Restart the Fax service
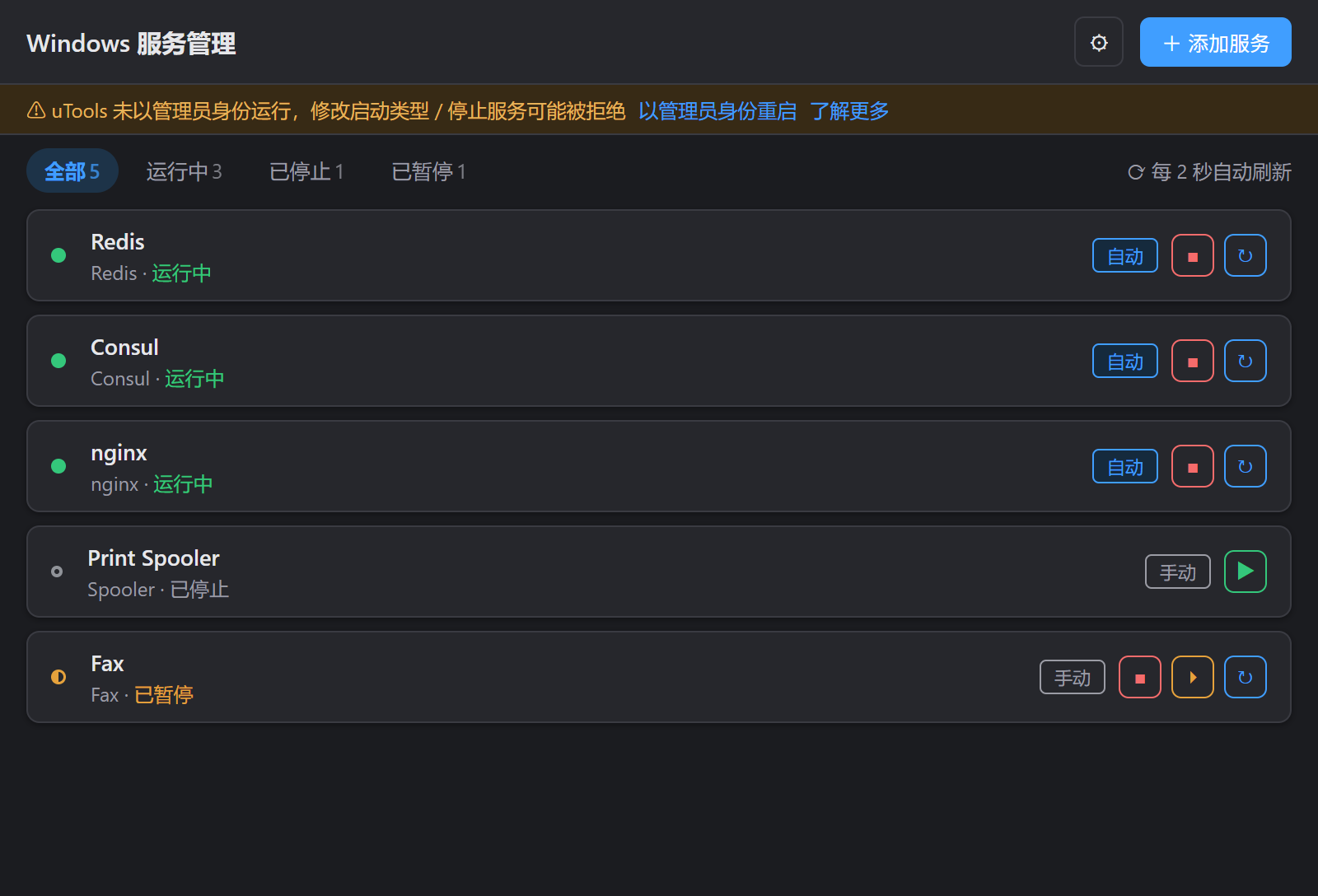This screenshot has width=1318, height=896. click(1246, 677)
